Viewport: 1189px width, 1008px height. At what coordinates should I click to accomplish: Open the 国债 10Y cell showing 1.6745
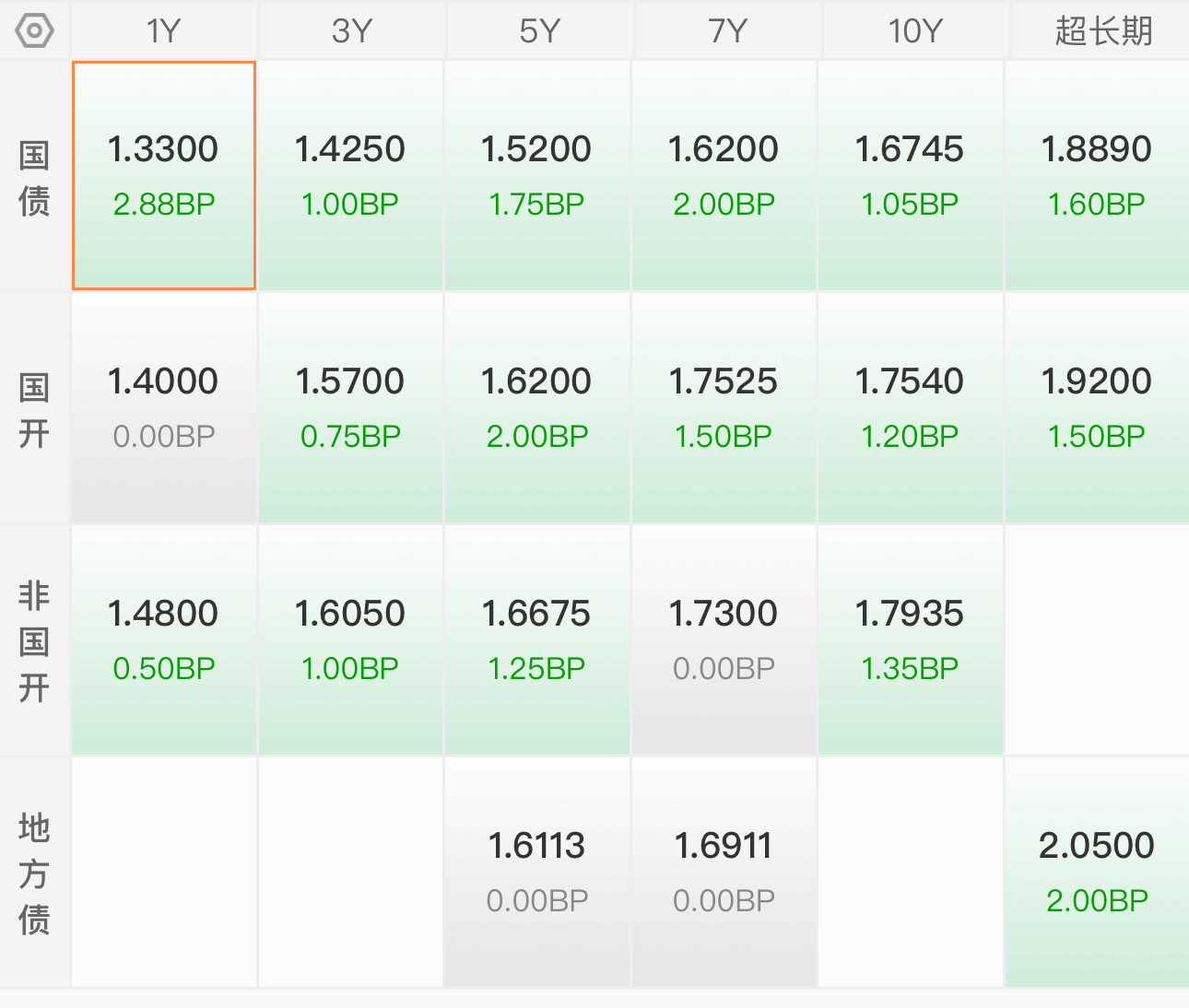[x=910, y=176]
